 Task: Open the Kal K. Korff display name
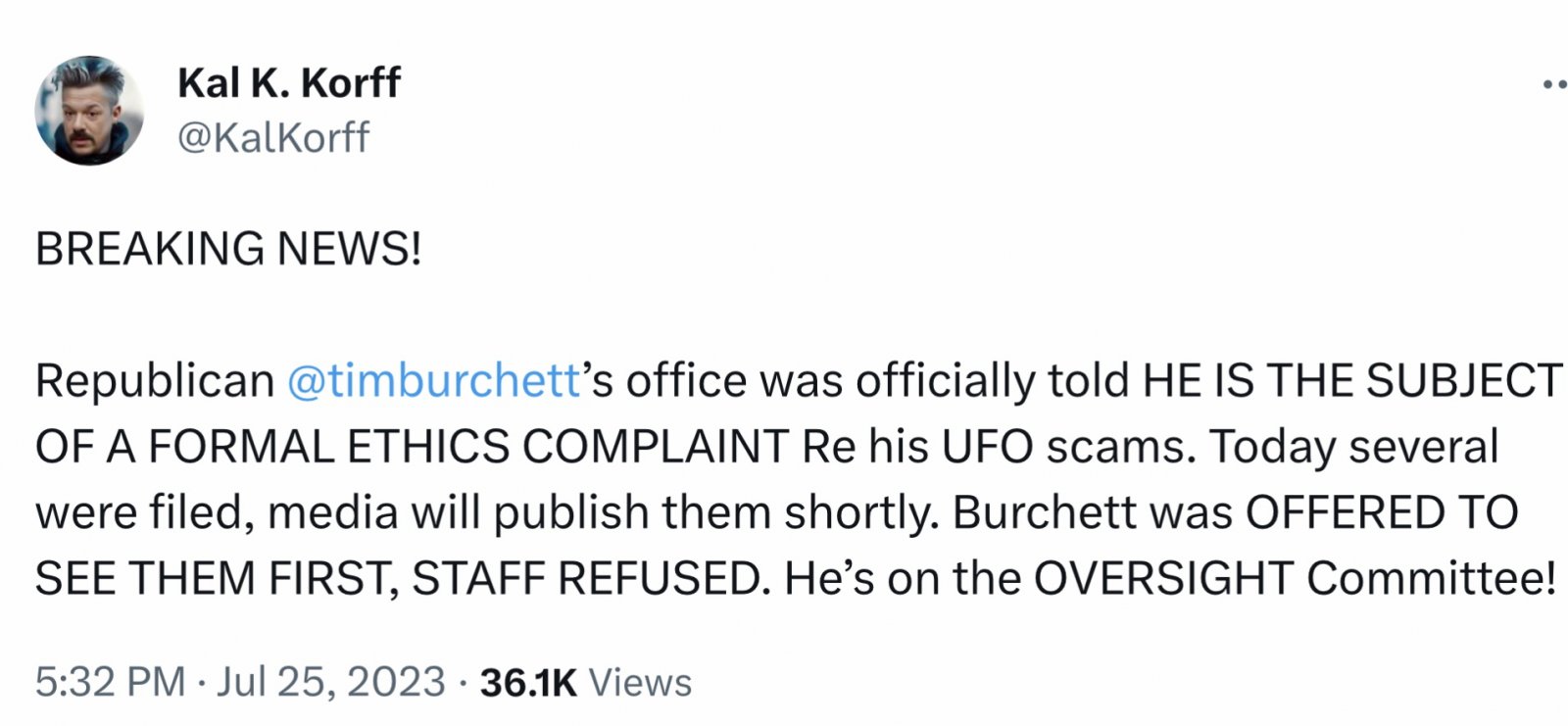click(x=288, y=83)
